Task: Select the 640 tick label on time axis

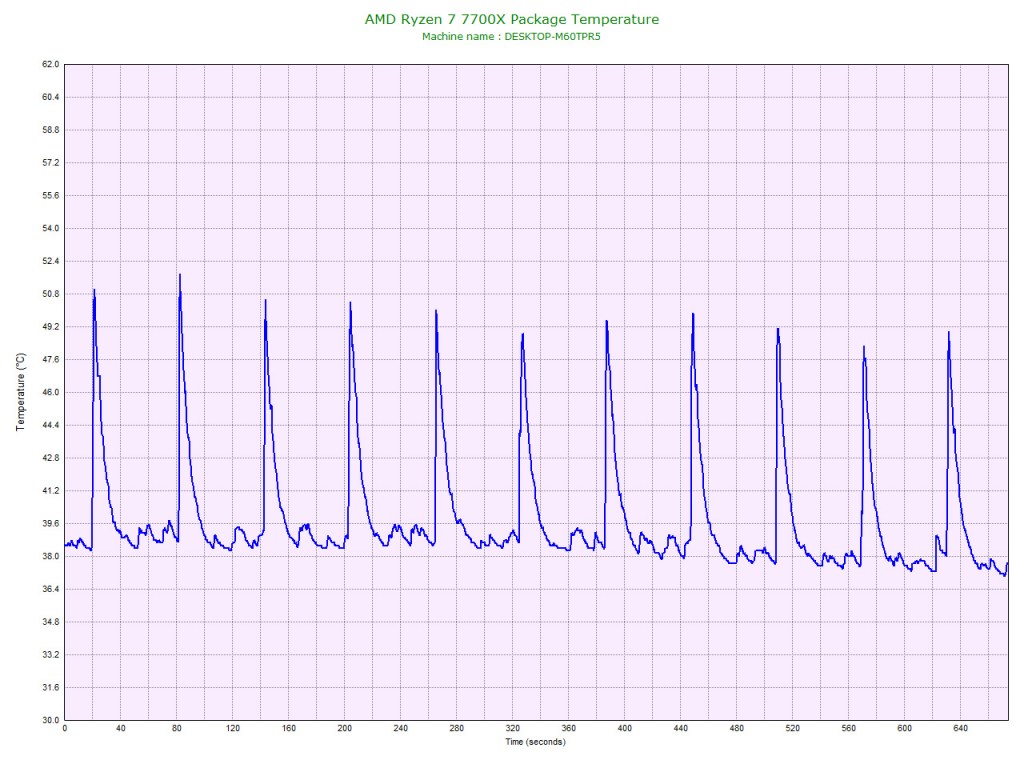Action: pos(961,729)
